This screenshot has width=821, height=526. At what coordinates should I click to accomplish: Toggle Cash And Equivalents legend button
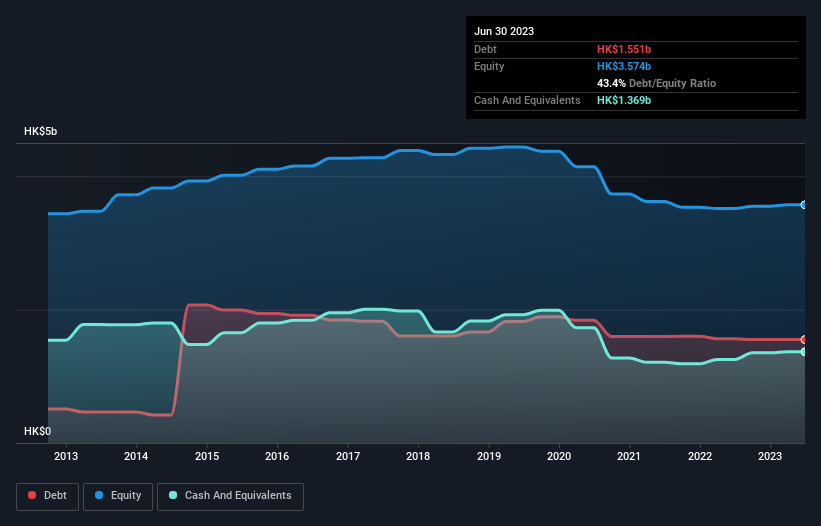(230, 496)
